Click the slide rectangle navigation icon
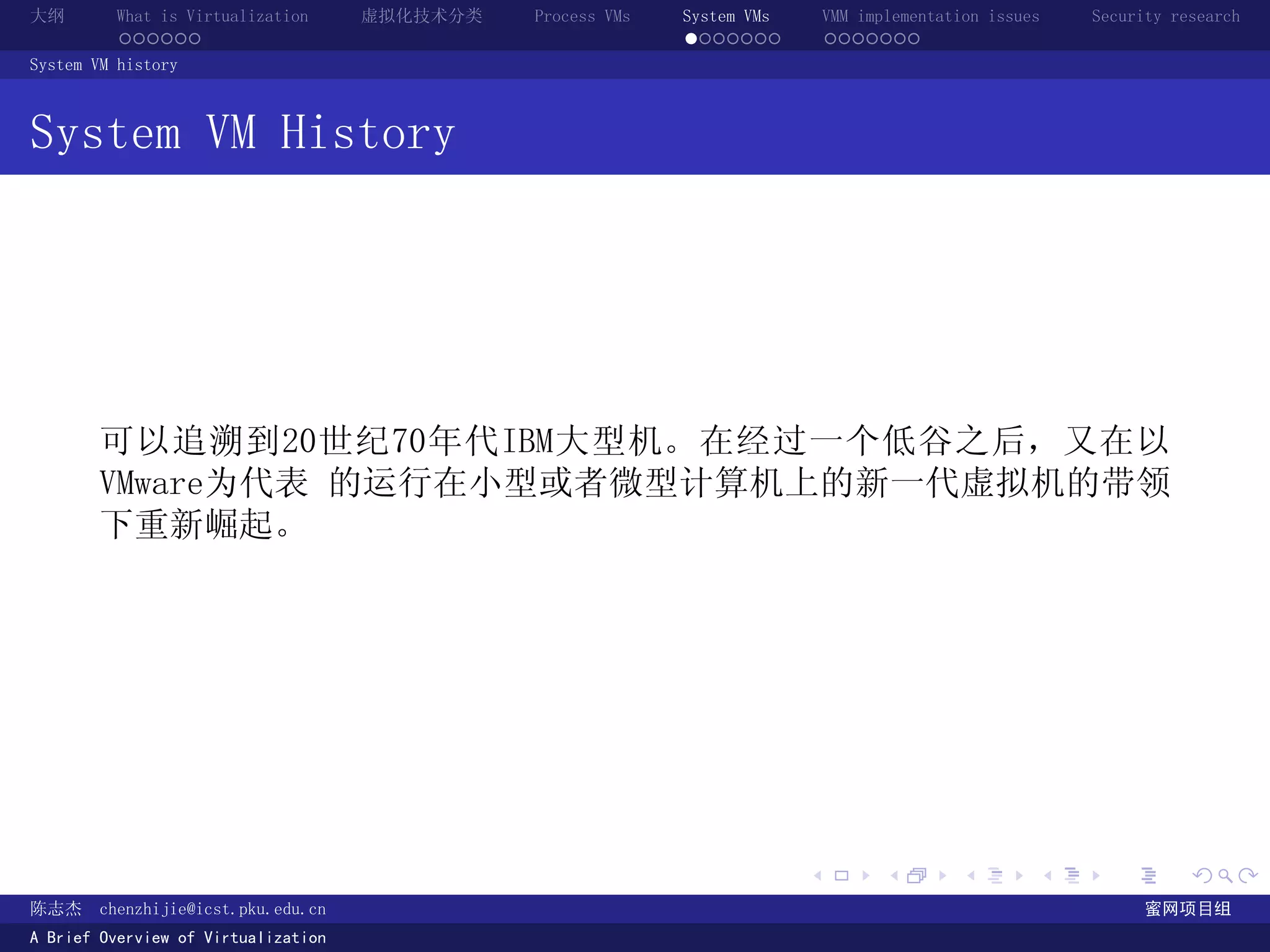Screen dimensions: 1270x952 click(x=841, y=875)
